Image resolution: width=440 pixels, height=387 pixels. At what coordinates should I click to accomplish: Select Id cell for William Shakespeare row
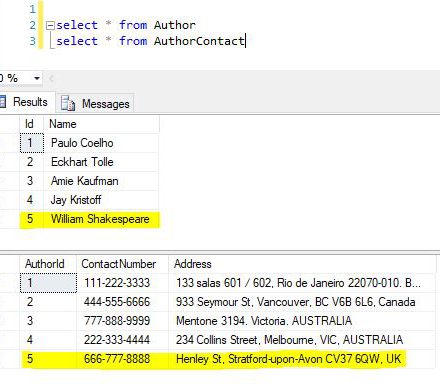(x=32, y=219)
